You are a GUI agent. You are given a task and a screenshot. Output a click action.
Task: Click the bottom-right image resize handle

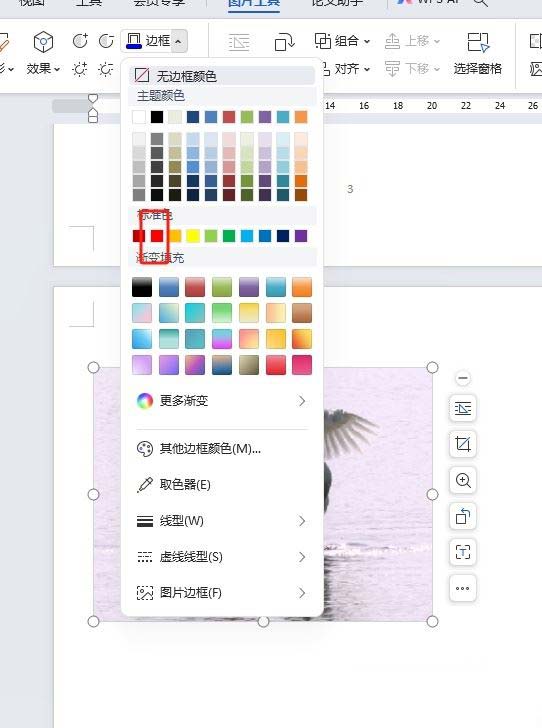click(x=432, y=621)
